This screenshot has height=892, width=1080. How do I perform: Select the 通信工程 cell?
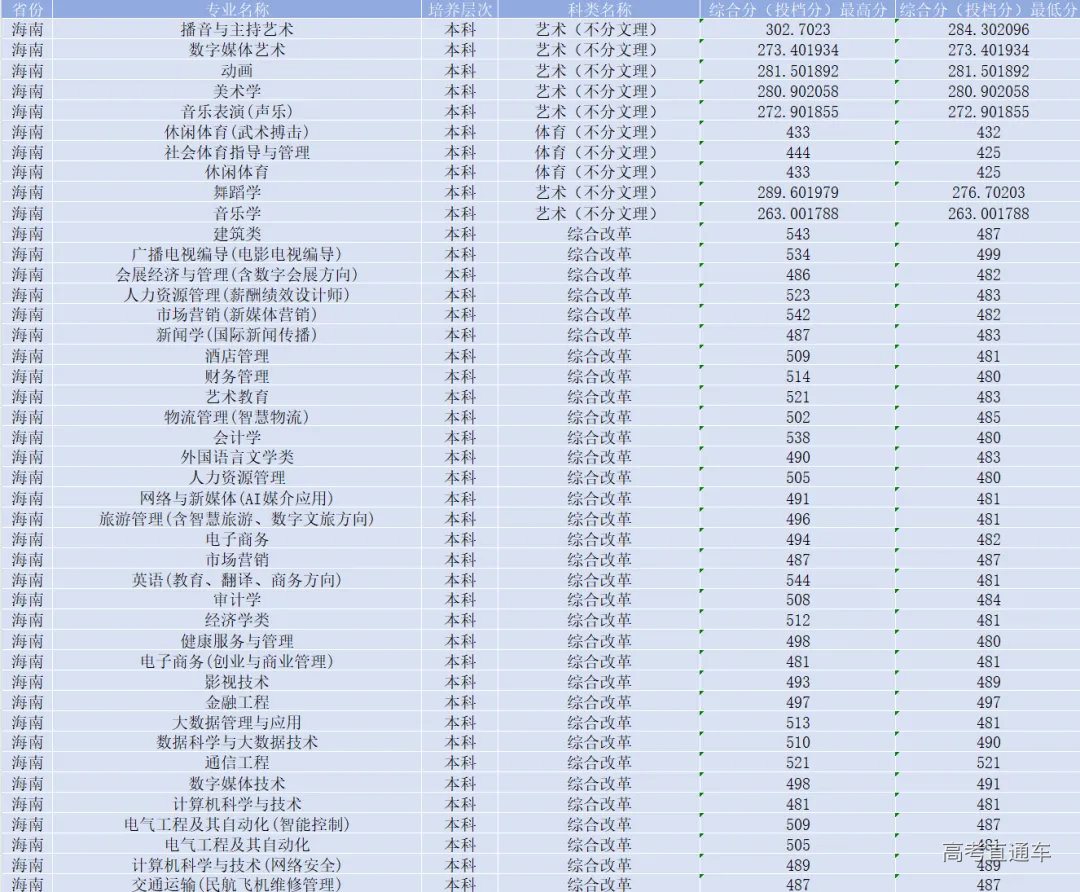coord(237,763)
